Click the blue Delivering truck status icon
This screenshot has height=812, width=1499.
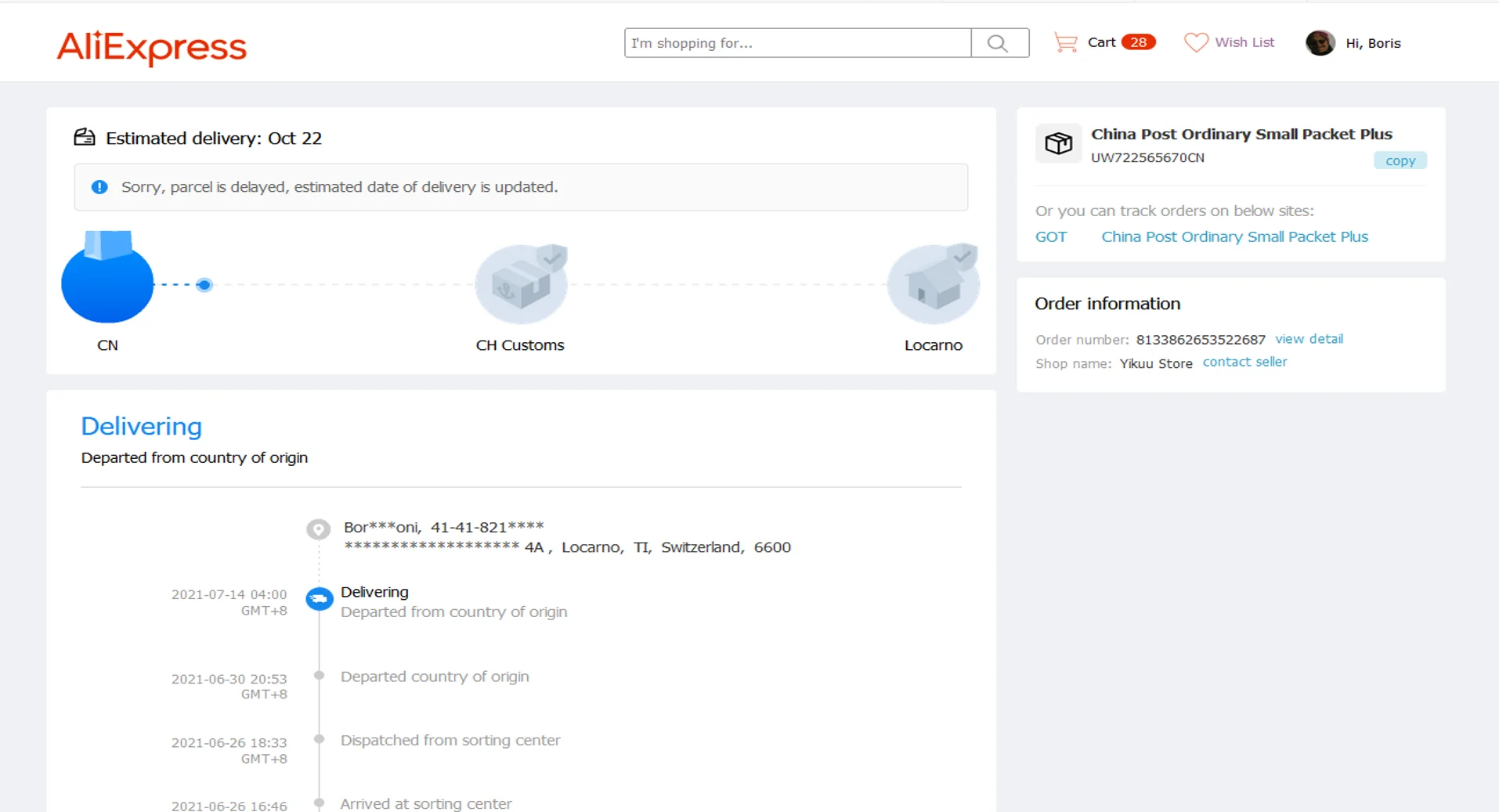[x=319, y=600]
